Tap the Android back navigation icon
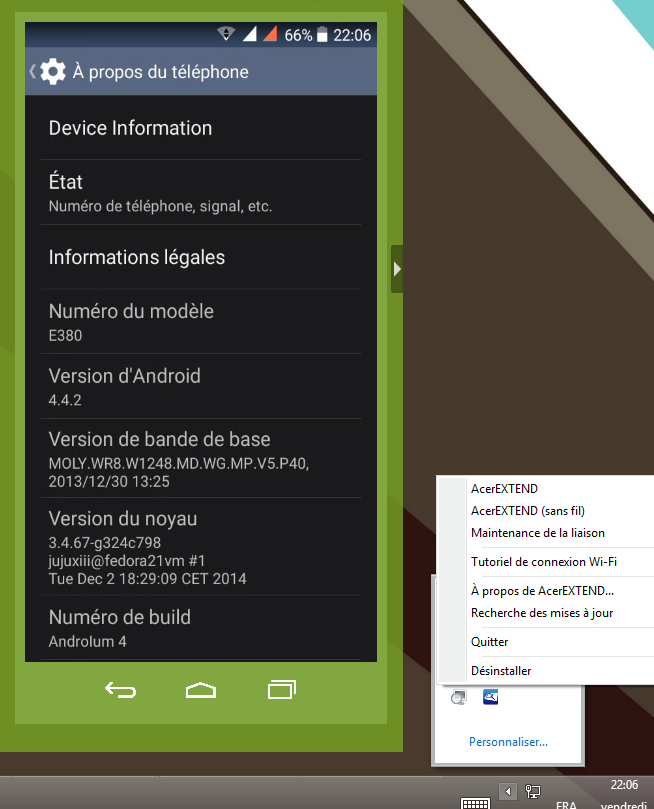This screenshot has width=654, height=809. pyautogui.click(x=121, y=690)
